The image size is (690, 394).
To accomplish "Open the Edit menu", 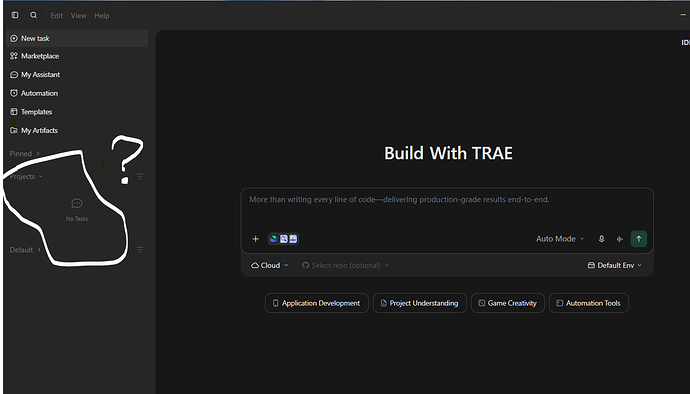I will click(x=56, y=15).
